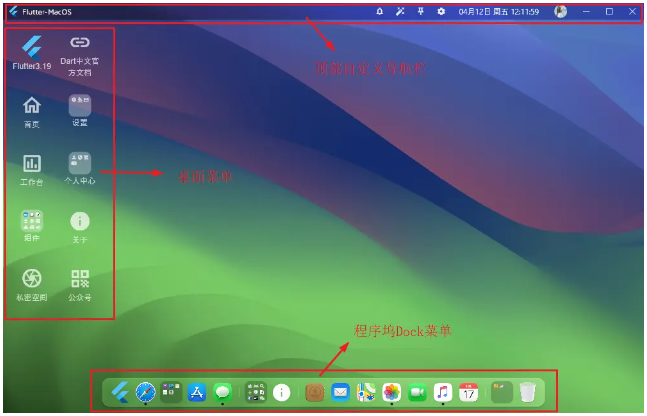The image size is (647, 416).
Task: Open the Trash in the Dock
Action: click(x=527, y=392)
